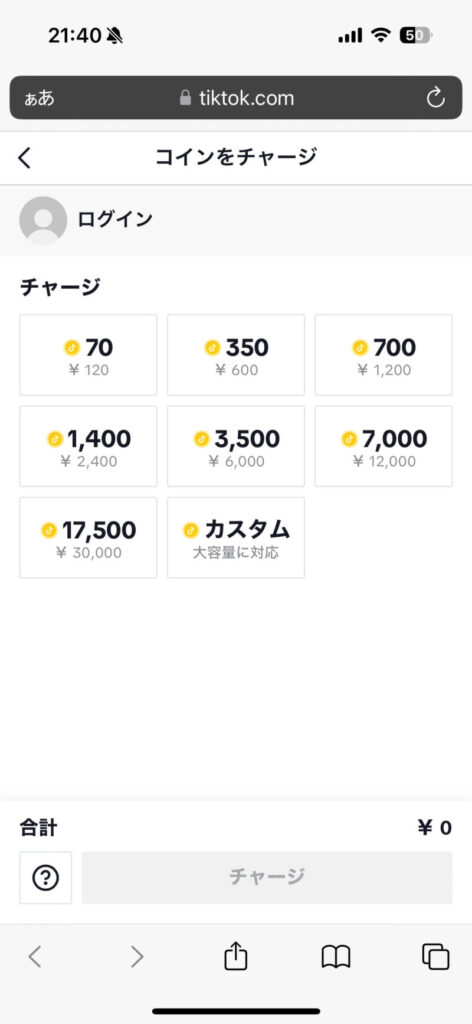Tap the ログイン login link
The width and height of the screenshot is (472, 1024).
click(x=115, y=219)
